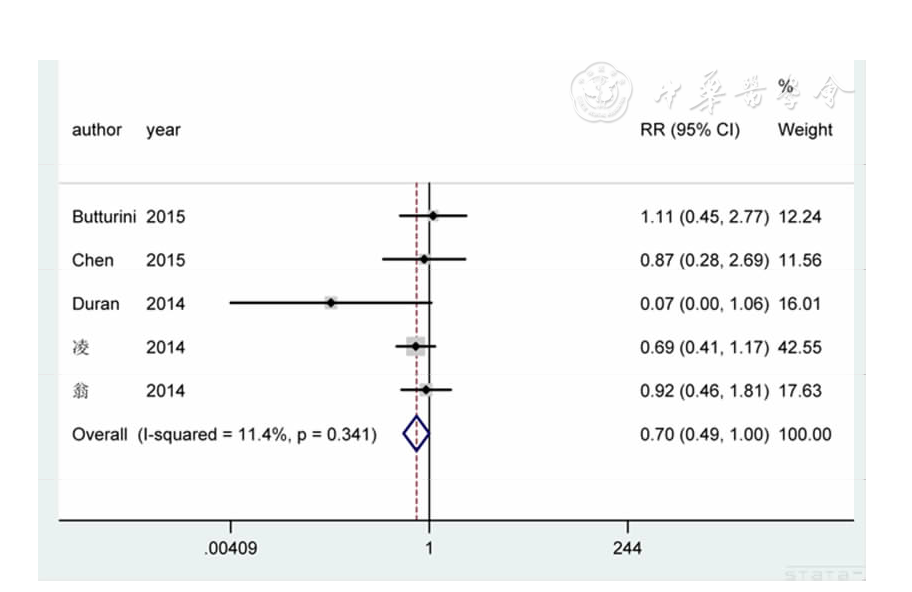The image size is (912, 592).
Task: Click the 'RR (95% CI)' column header
Action: [x=690, y=130]
